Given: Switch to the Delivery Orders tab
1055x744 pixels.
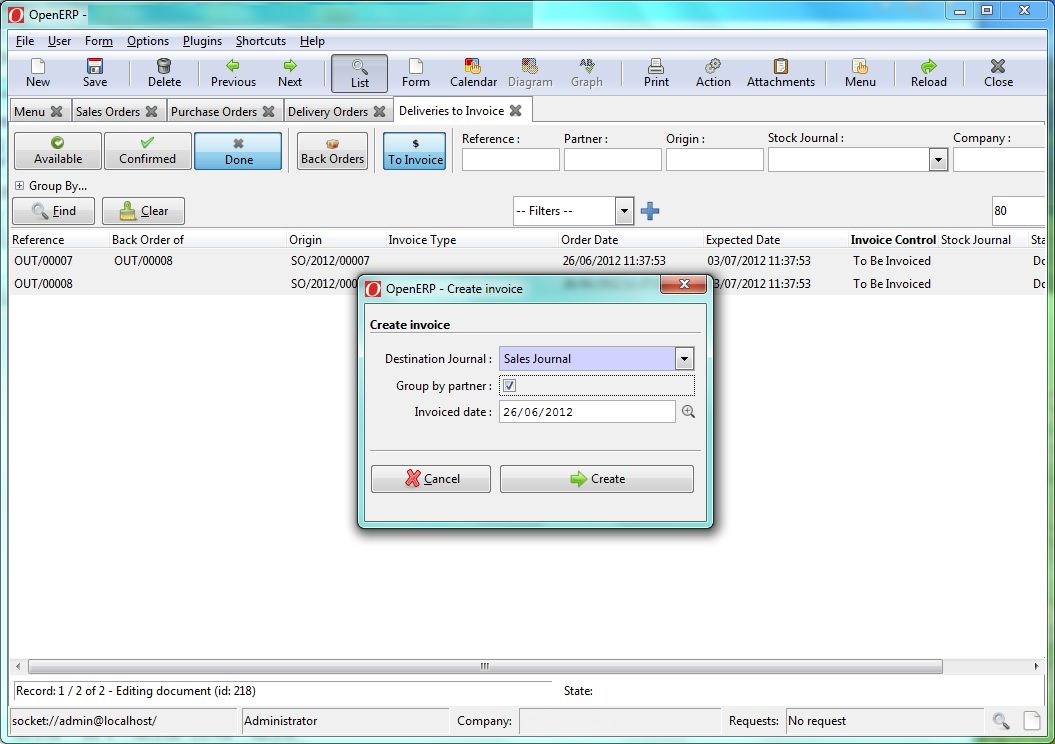Looking at the screenshot, I should click(x=328, y=112).
